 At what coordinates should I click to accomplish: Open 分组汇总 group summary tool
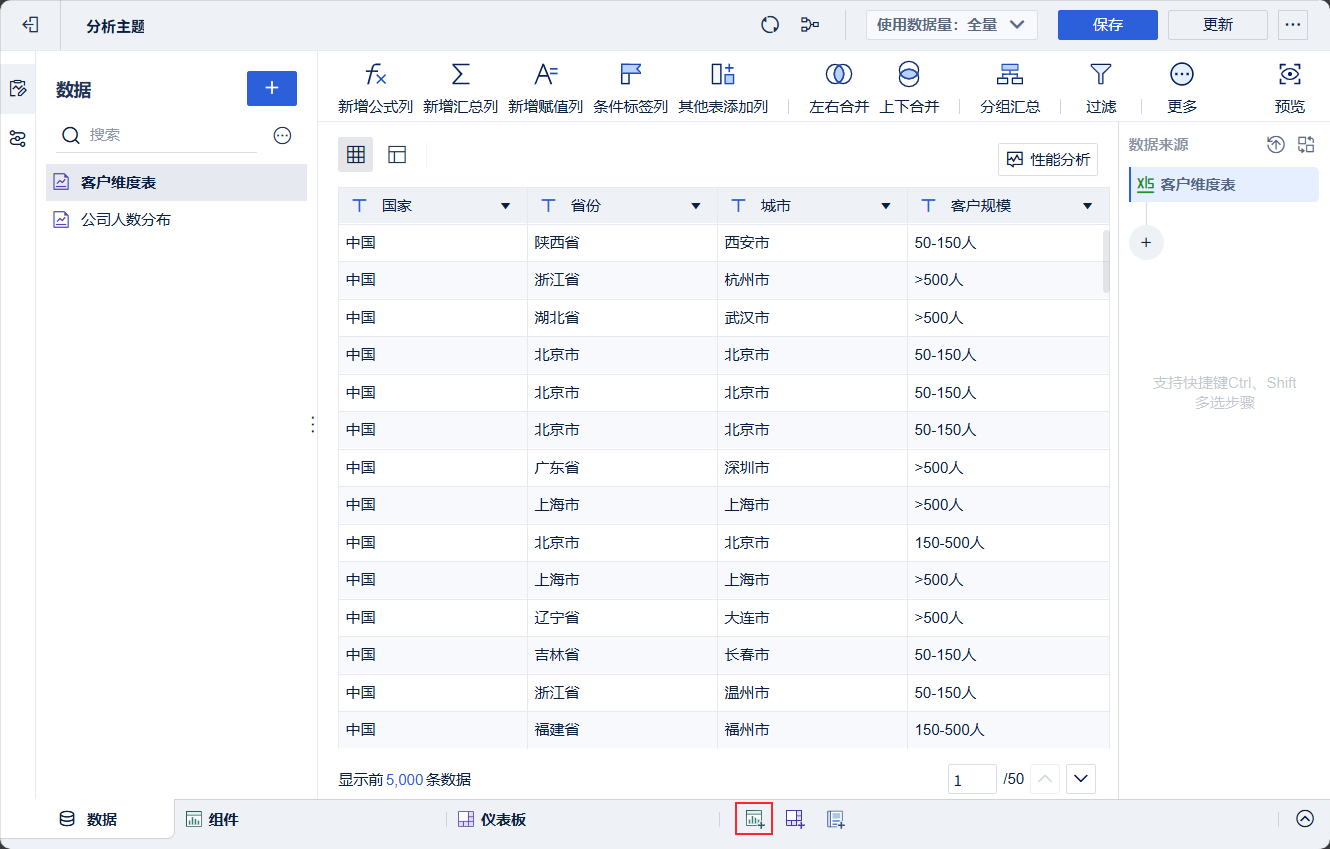(1010, 88)
